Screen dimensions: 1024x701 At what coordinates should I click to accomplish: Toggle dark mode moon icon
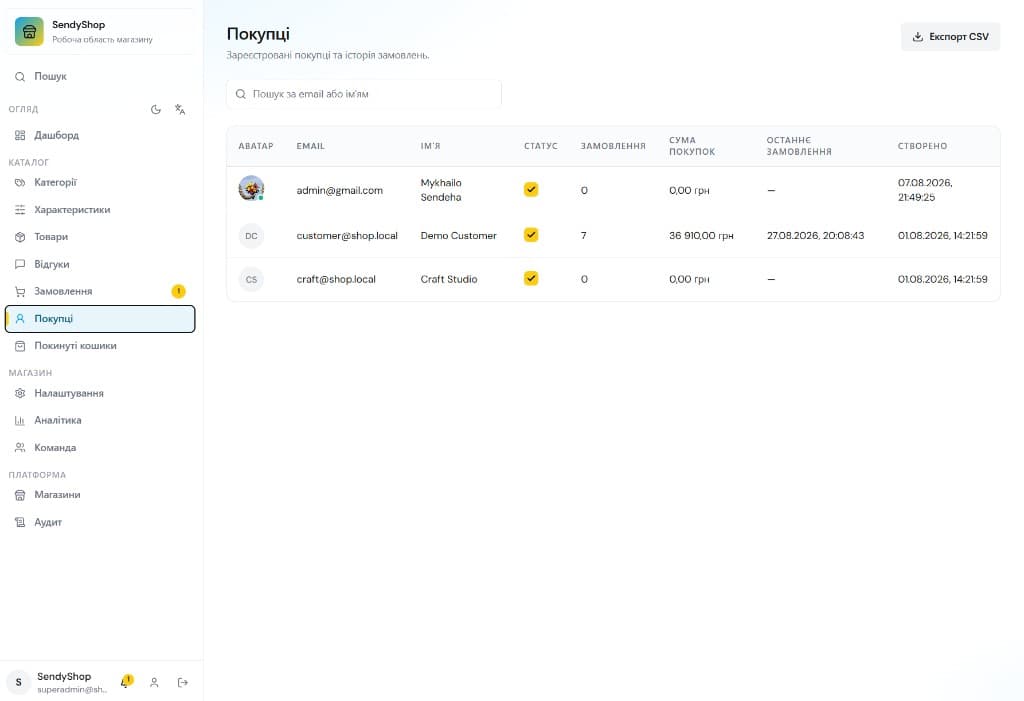pos(155,110)
